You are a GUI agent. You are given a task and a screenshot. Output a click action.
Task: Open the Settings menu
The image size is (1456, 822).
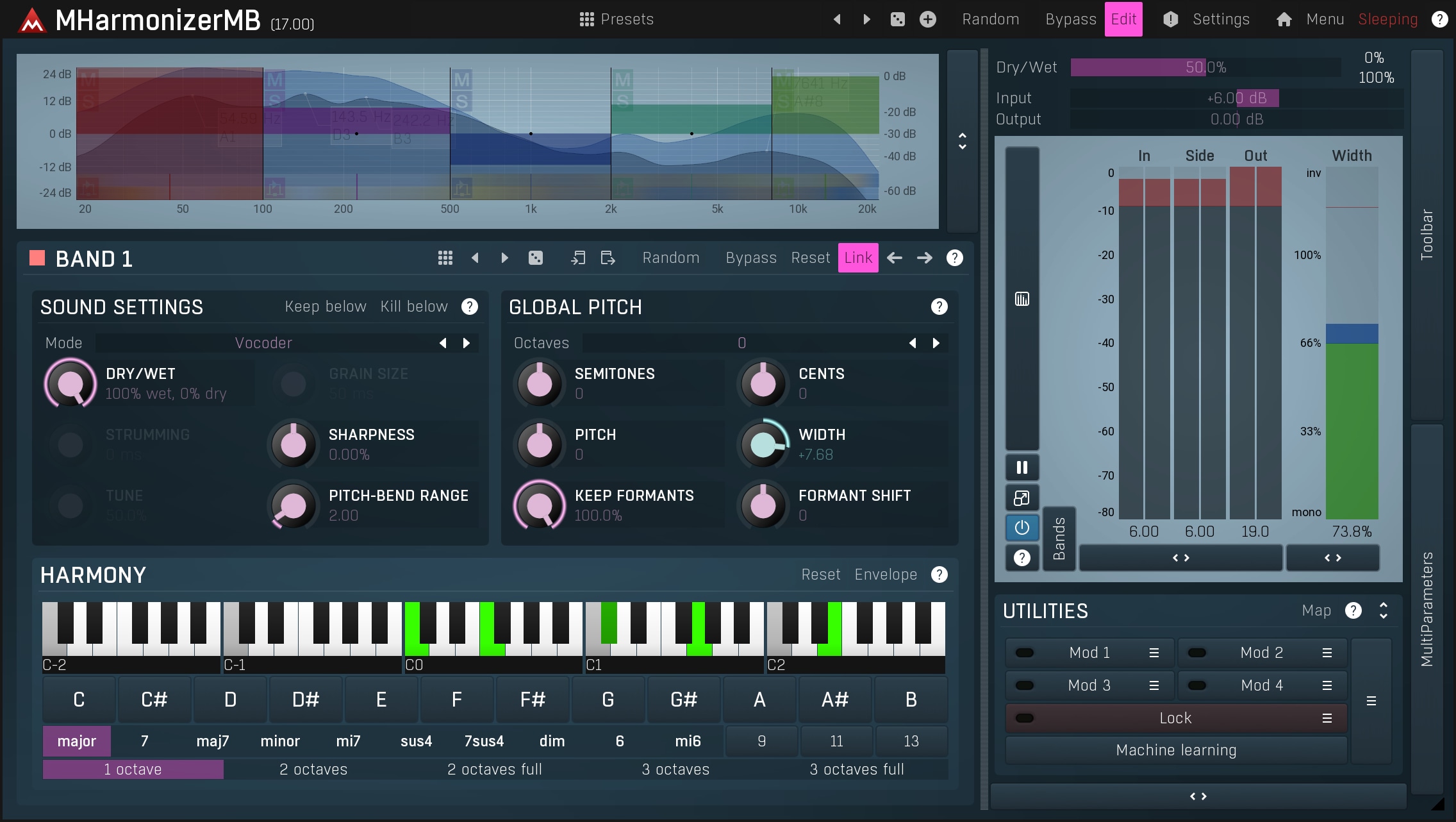[1220, 19]
